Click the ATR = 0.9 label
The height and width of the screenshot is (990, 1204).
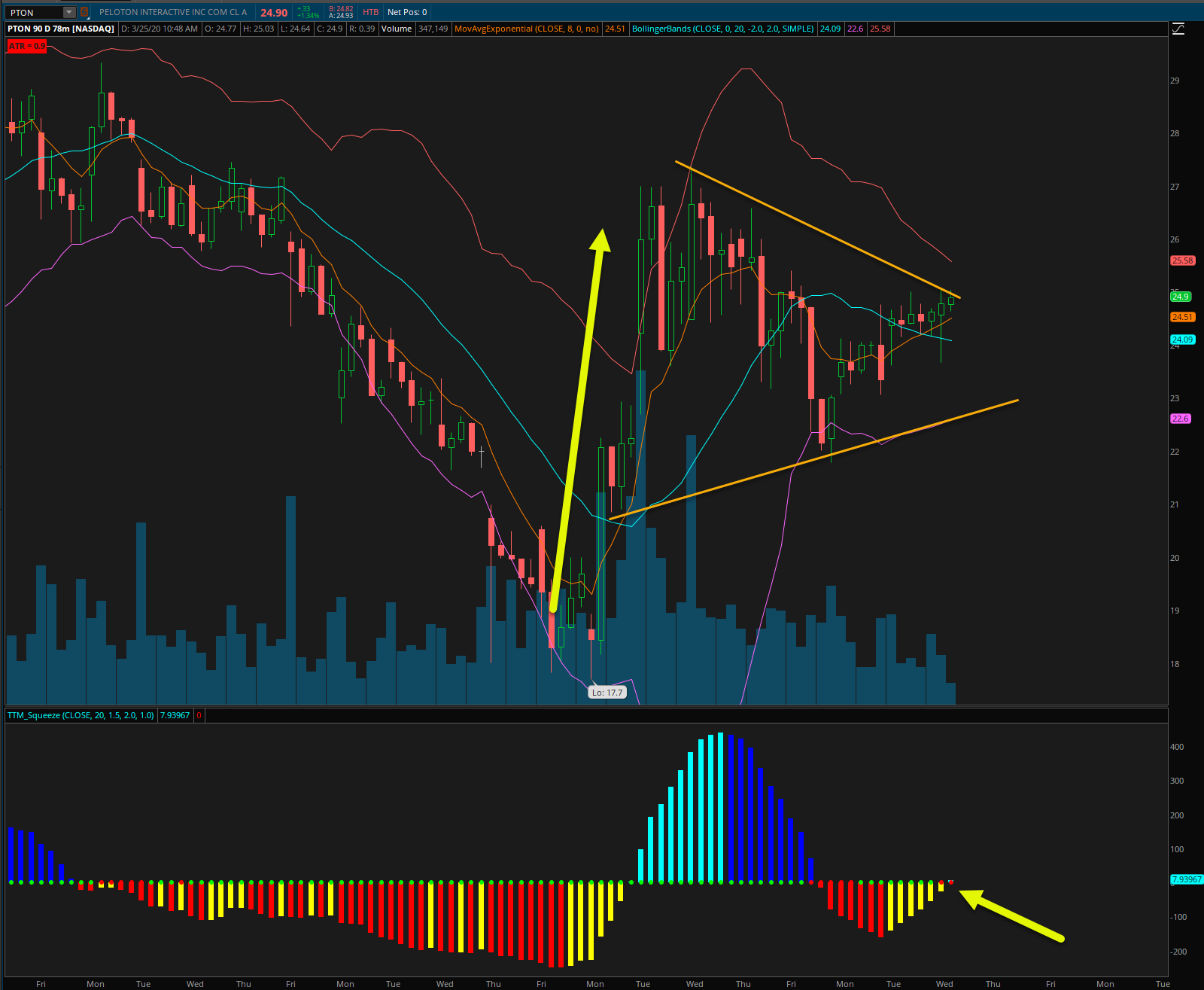[27, 46]
